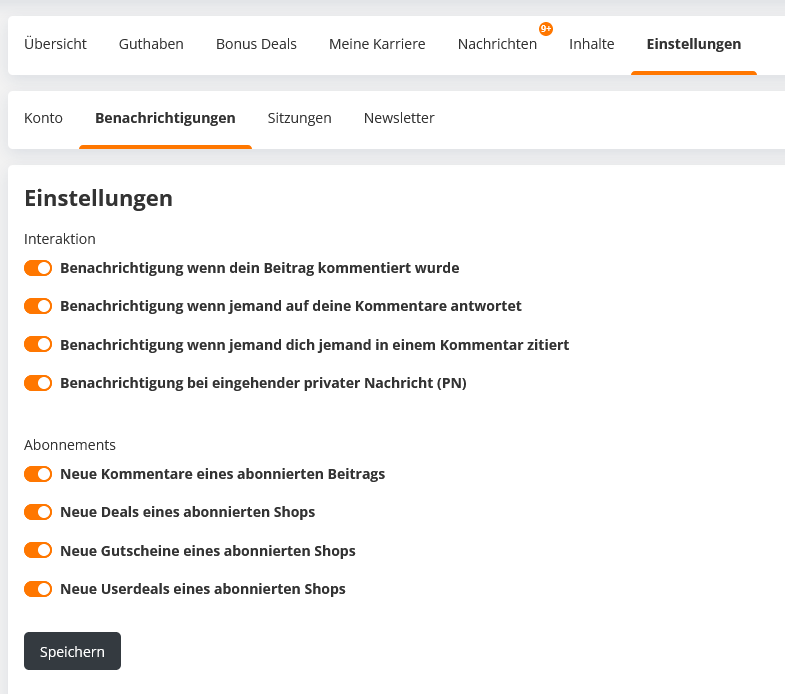Disable notification when your post is commented

(38, 268)
